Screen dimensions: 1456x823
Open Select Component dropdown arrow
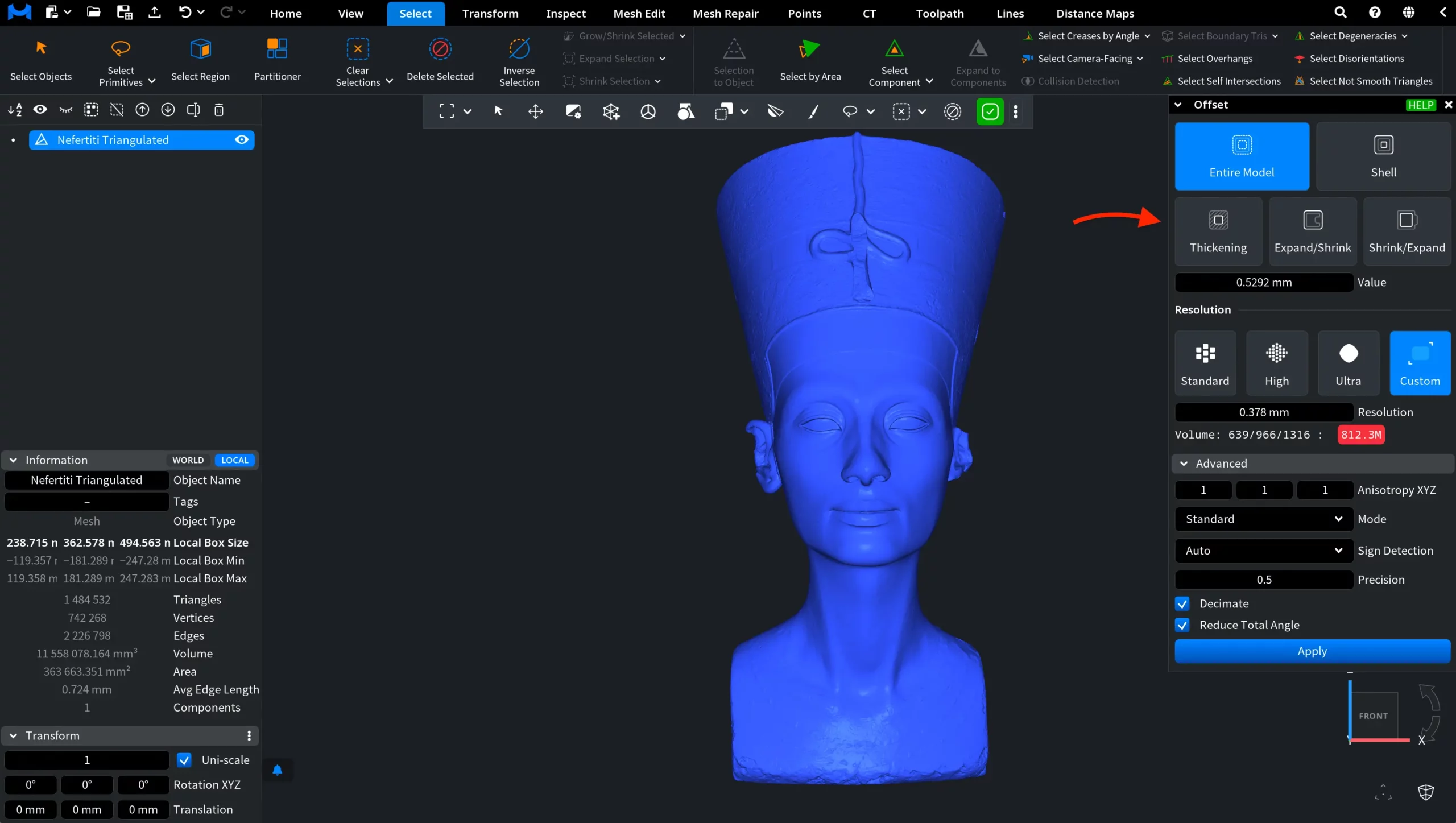click(929, 82)
